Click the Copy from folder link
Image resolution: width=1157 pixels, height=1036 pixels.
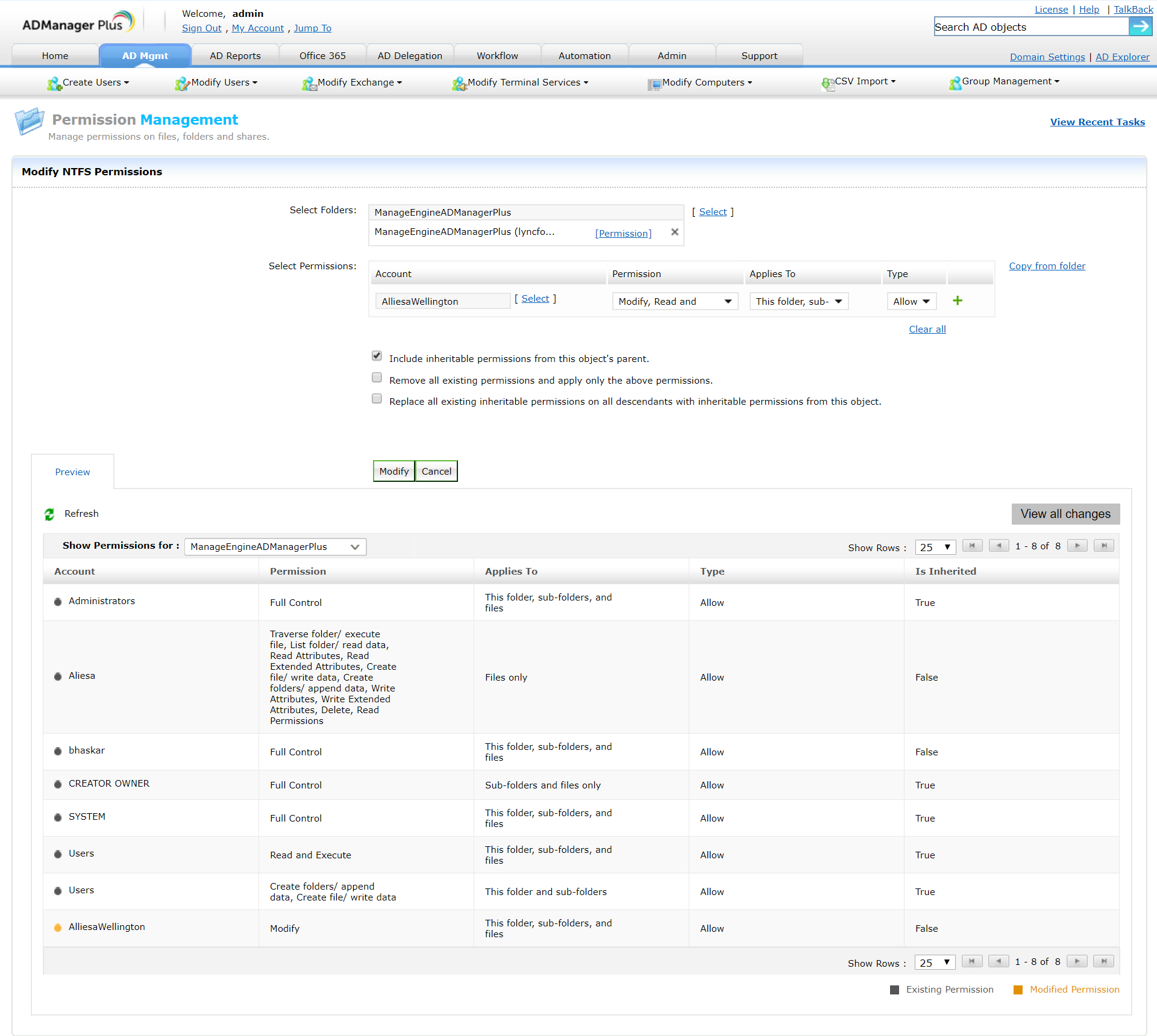(1047, 266)
